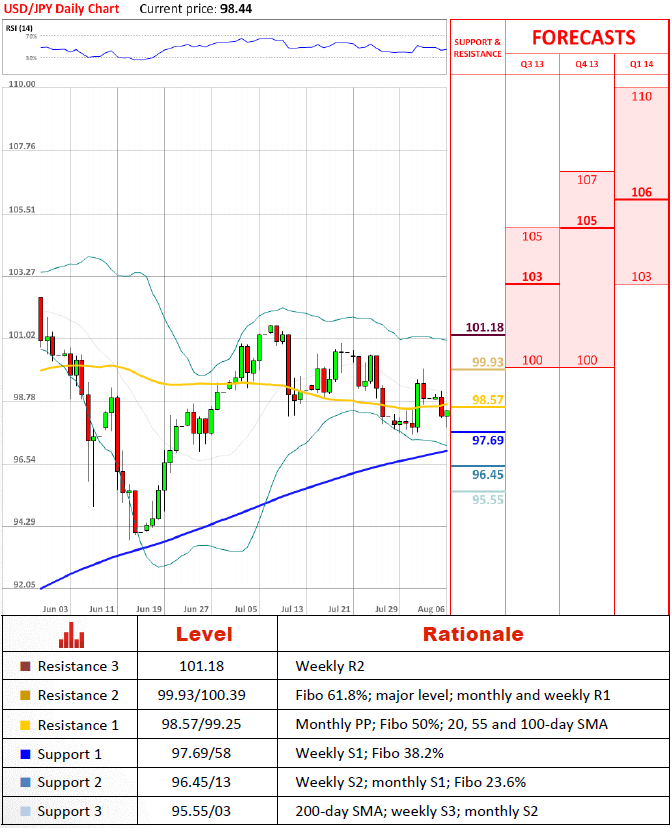The width and height of the screenshot is (672, 828).
Task: Click the 110.00 price axis label
Action: 22,84
